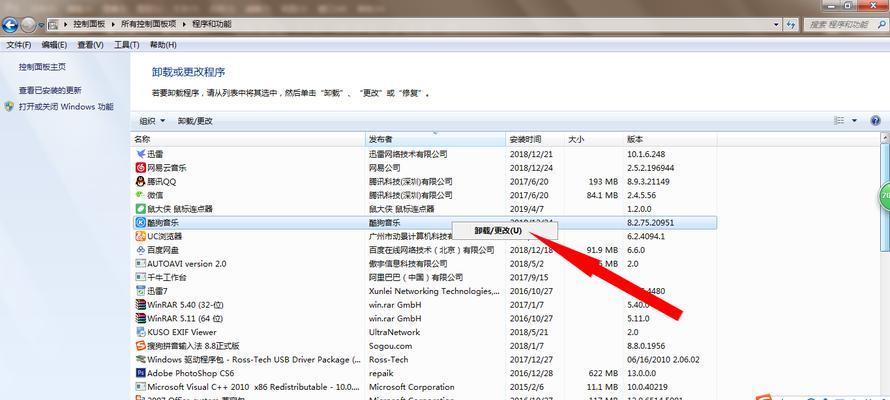The width and height of the screenshot is (890, 400).
Task: Open the 控制面板主页 link
Action: [43, 67]
